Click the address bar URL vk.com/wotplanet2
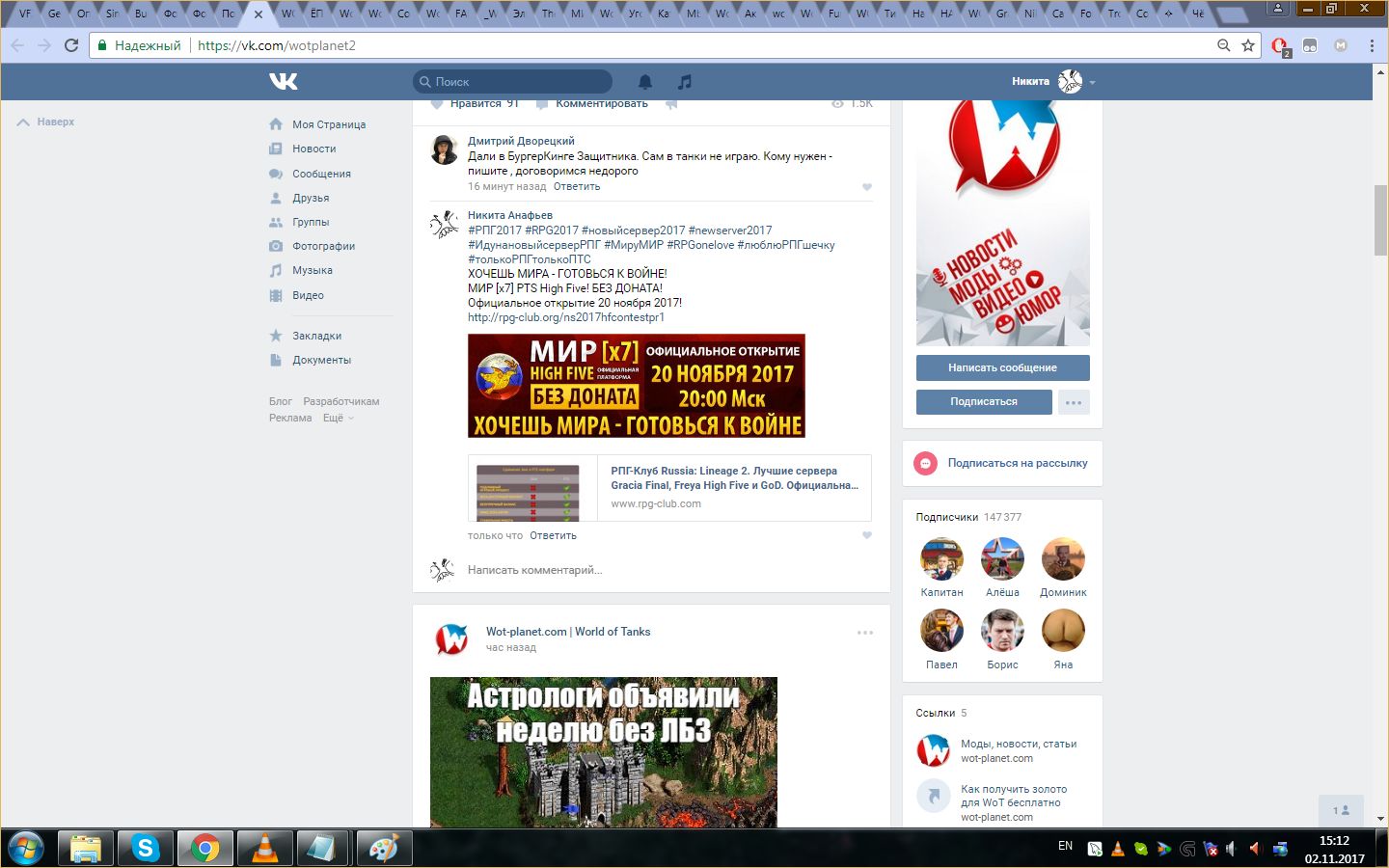Screen dimensions: 1389x868 [277, 45]
